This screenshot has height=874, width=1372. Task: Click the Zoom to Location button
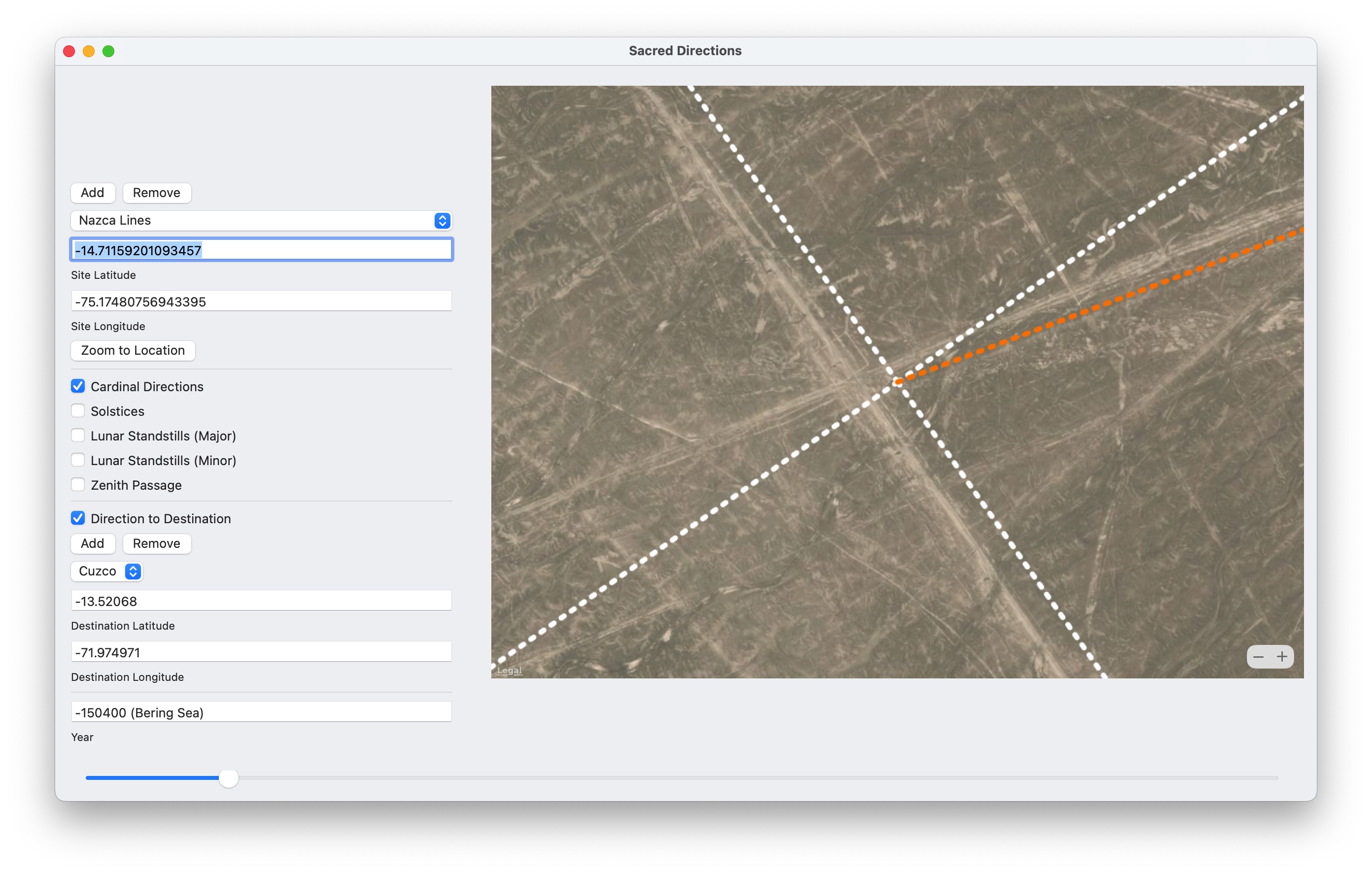pyautogui.click(x=133, y=350)
